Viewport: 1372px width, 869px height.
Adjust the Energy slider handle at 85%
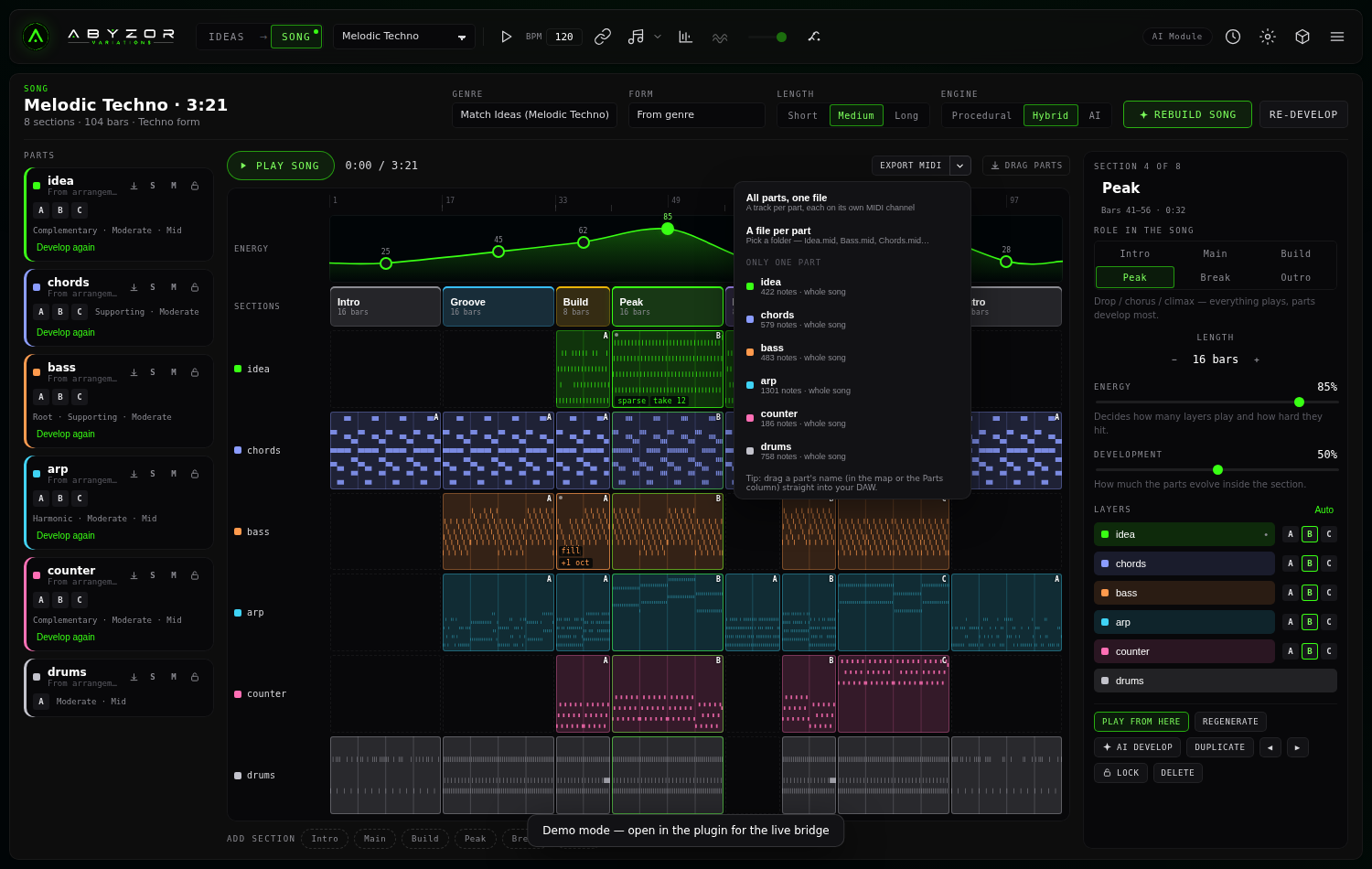[1299, 402]
